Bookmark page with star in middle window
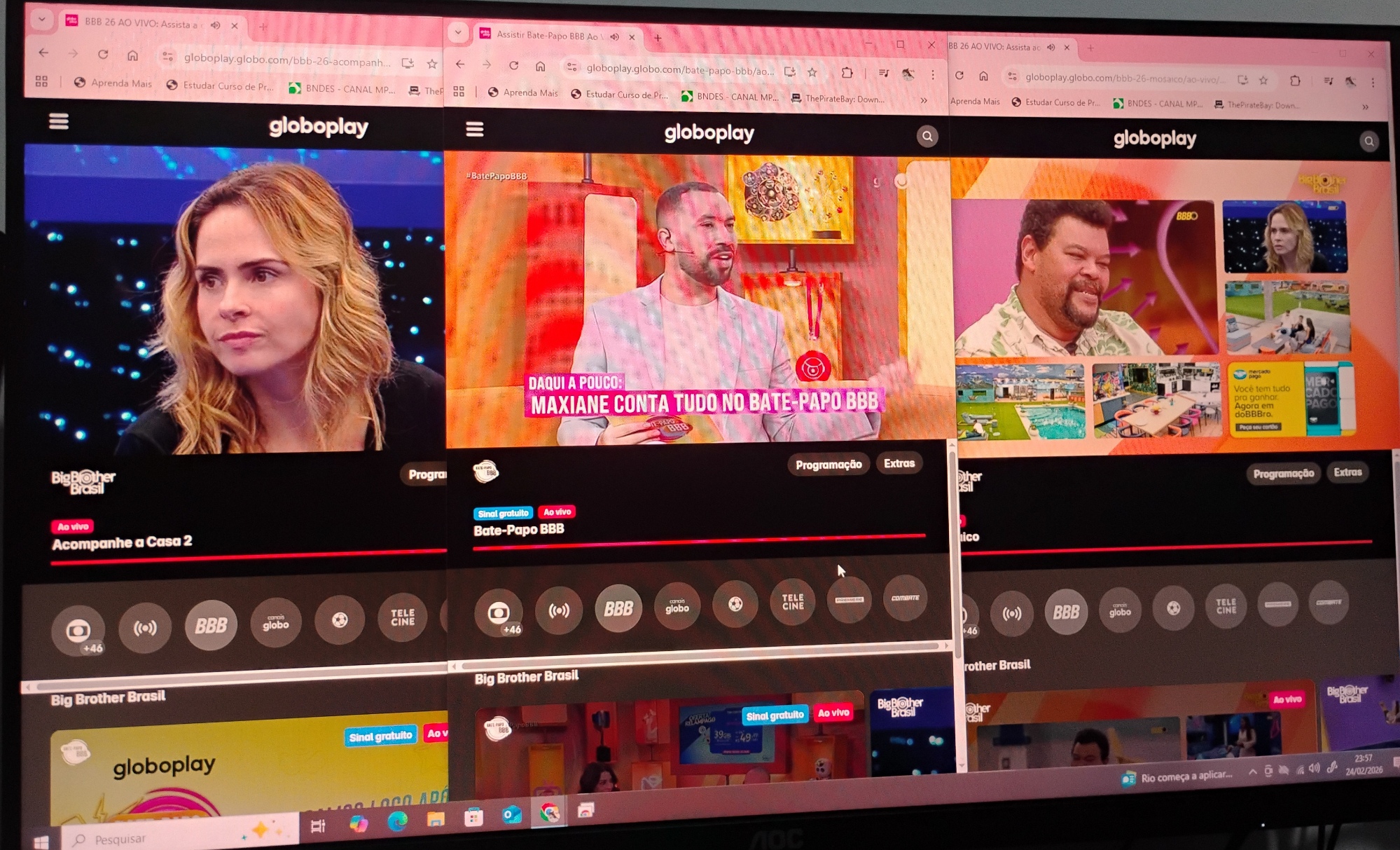 coord(812,71)
